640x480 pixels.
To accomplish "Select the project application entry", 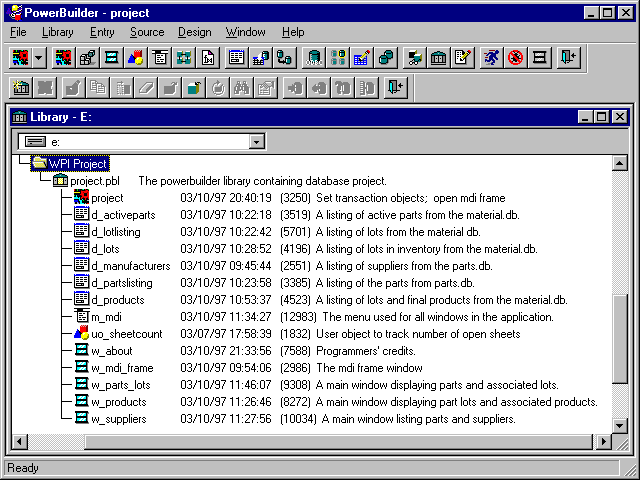I will point(107,198).
